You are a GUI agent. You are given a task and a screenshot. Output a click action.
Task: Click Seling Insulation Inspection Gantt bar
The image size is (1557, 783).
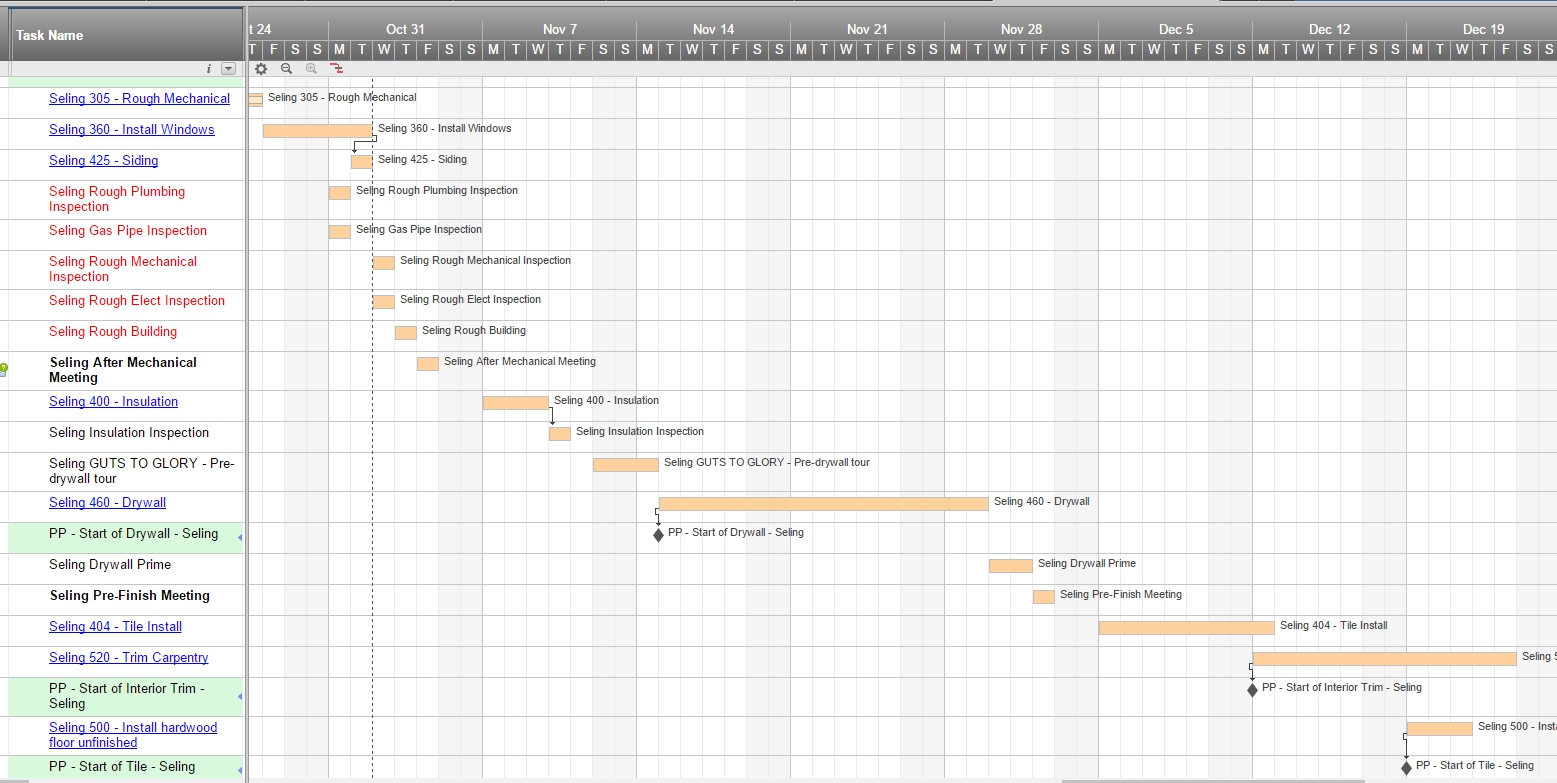click(559, 434)
